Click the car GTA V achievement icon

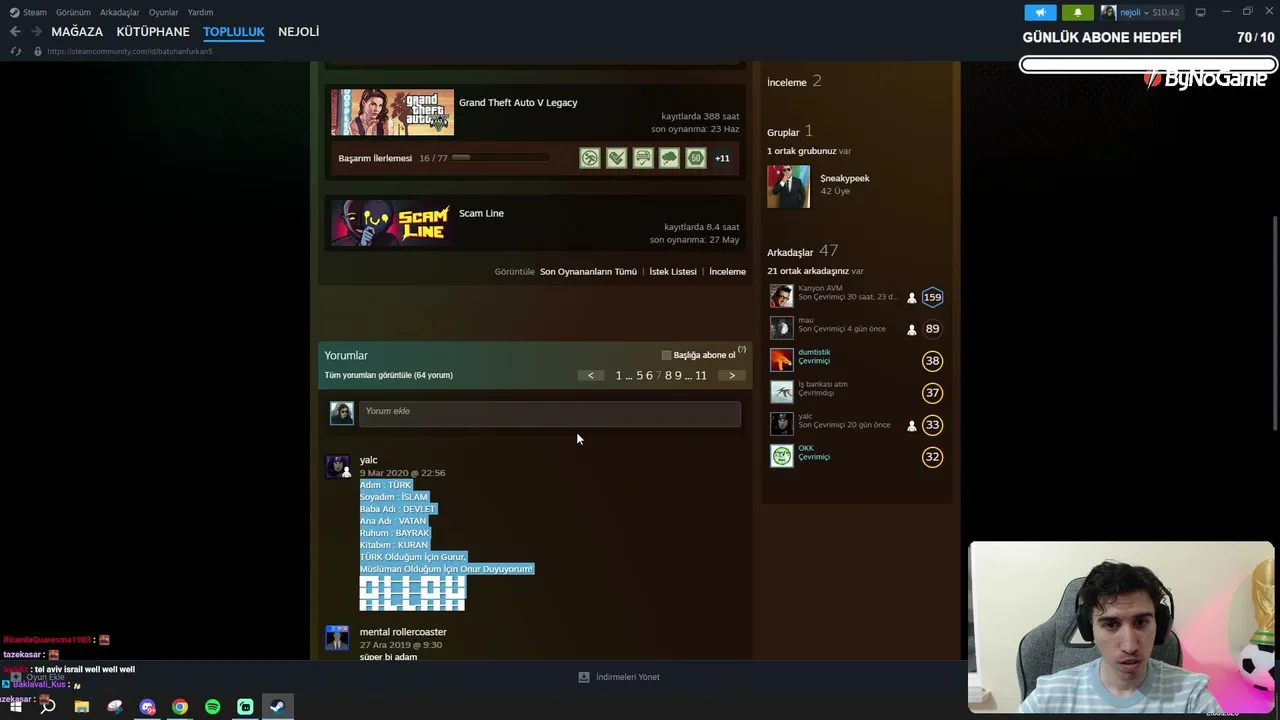click(643, 158)
